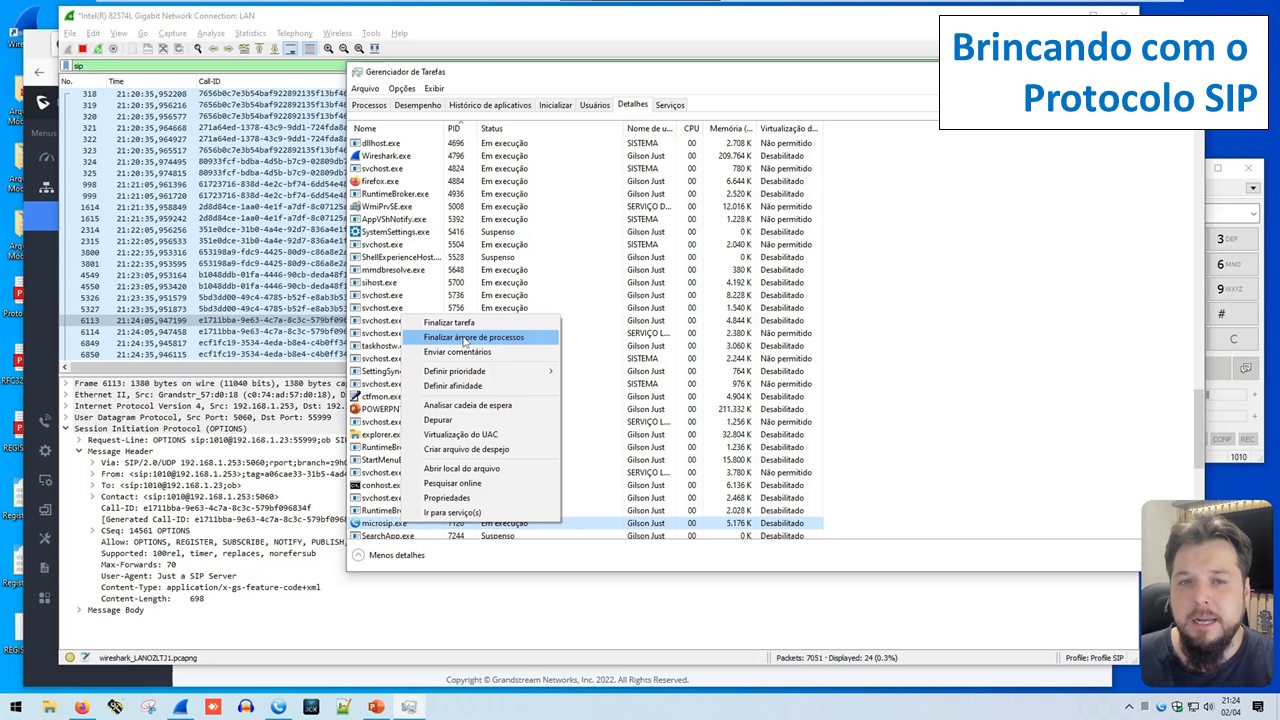Image resolution: width=1280 pixels, height=720 pixels.
Task: Open Opções menu in Task Manager
Action: tap(401, 89)
